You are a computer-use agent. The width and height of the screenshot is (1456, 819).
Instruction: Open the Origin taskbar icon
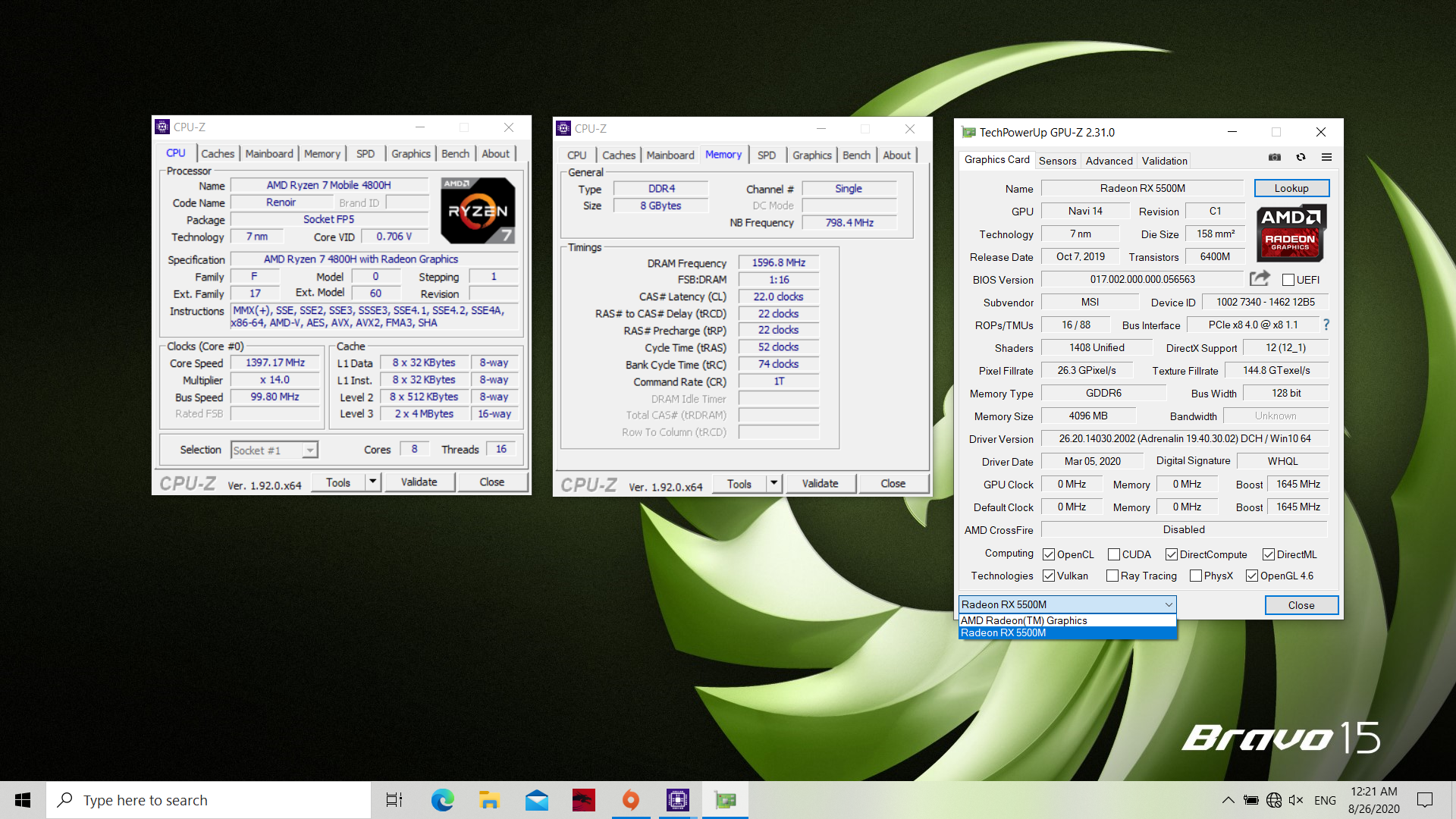(x=631, y=800)
